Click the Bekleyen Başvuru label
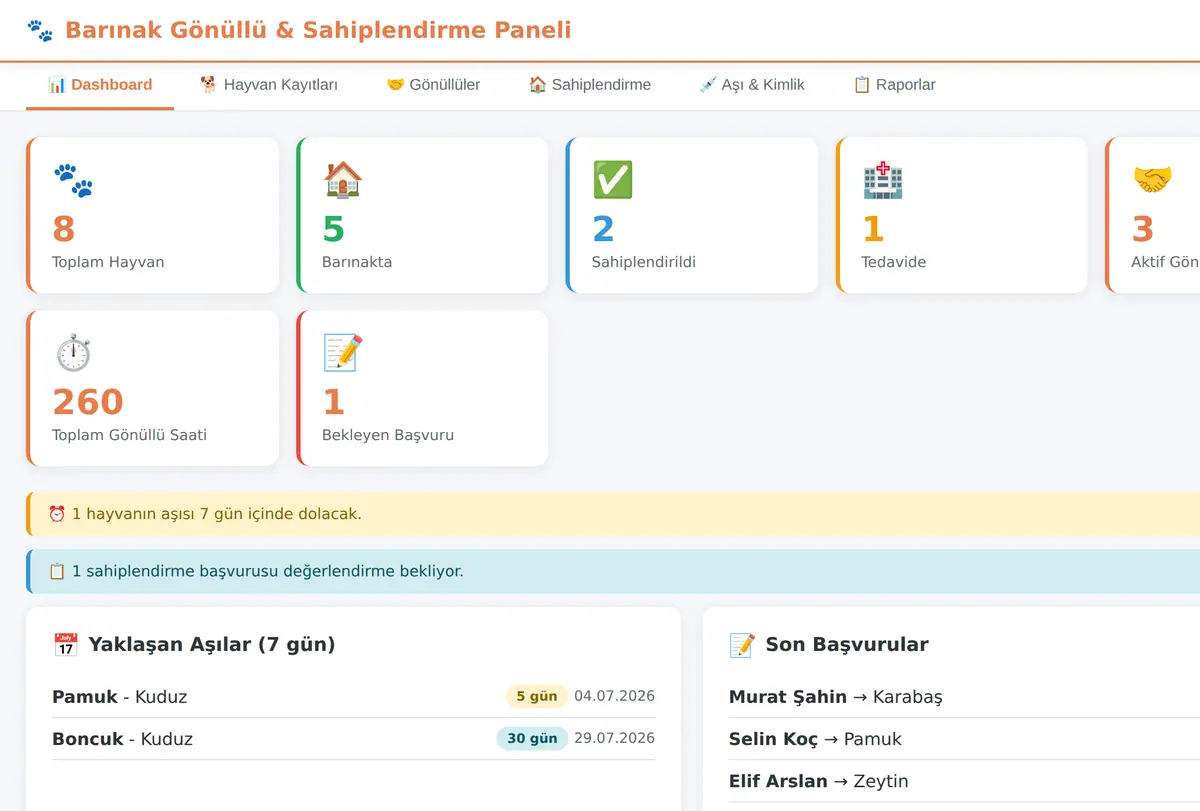 (x=388, y=435)
